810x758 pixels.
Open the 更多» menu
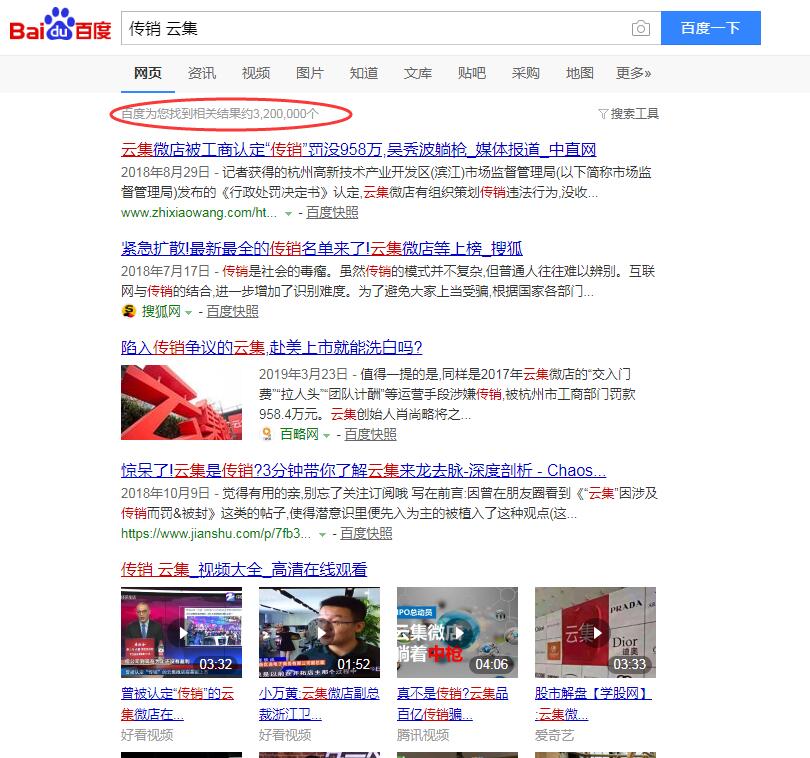click(633, 73)
